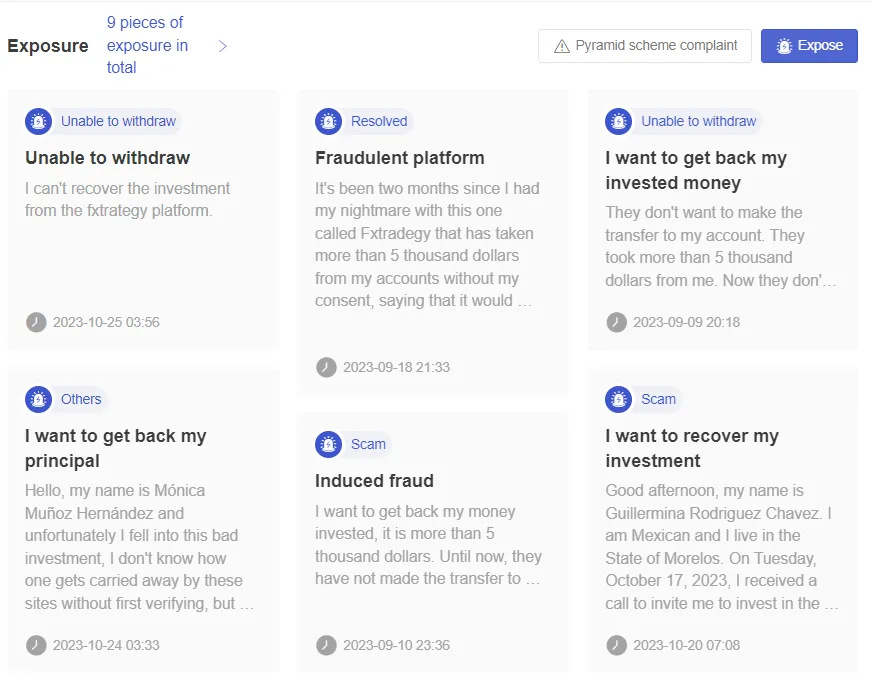This screenshot has width=872, height=697.
Task: Open the 'I want to get back my invested money' title
Action: pos(696,170)
